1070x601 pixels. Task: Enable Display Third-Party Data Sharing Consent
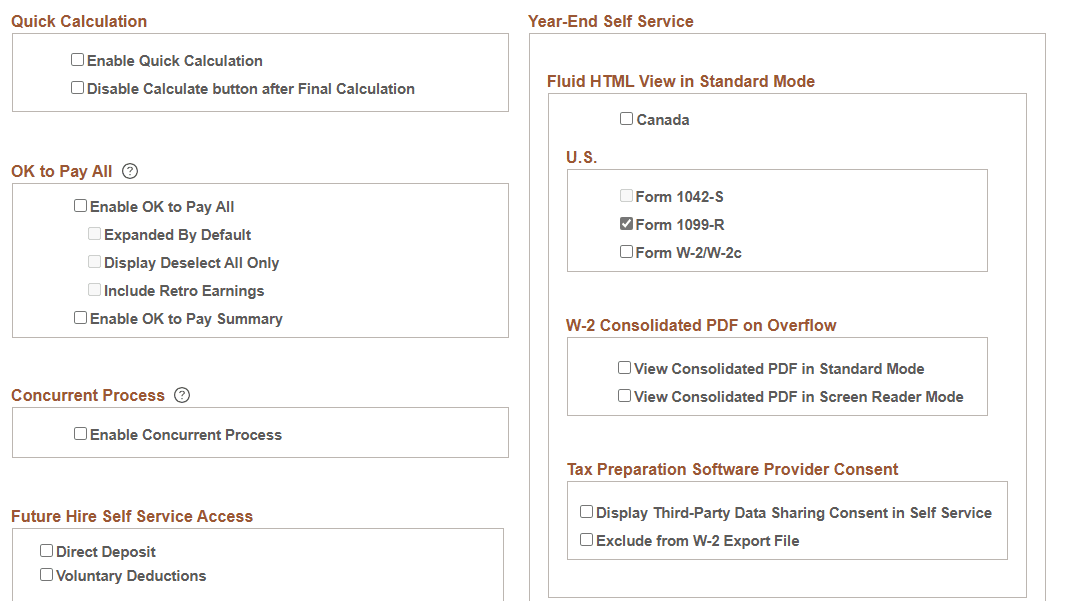(x=587, y=510)
